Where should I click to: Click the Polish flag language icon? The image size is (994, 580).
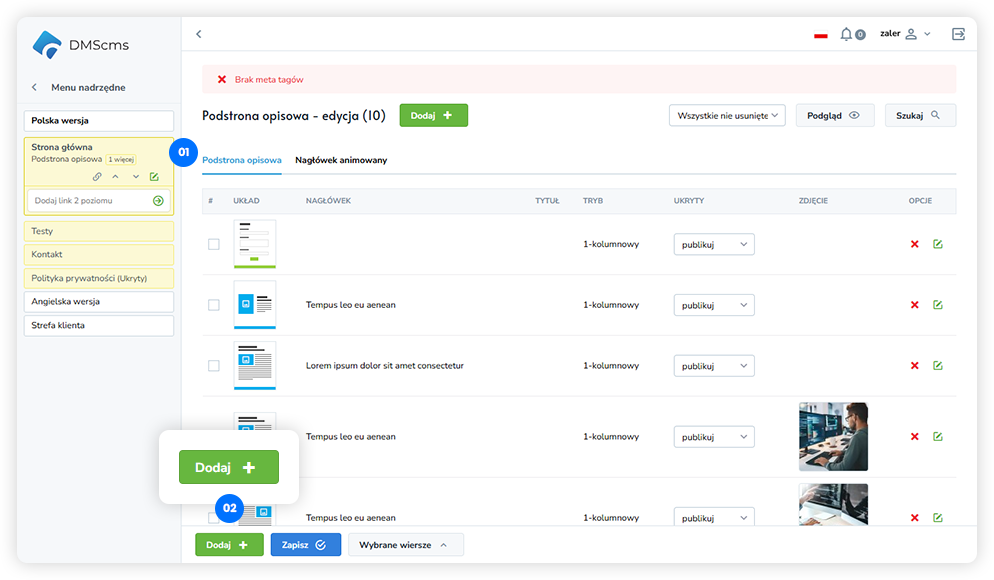(821, 35)
